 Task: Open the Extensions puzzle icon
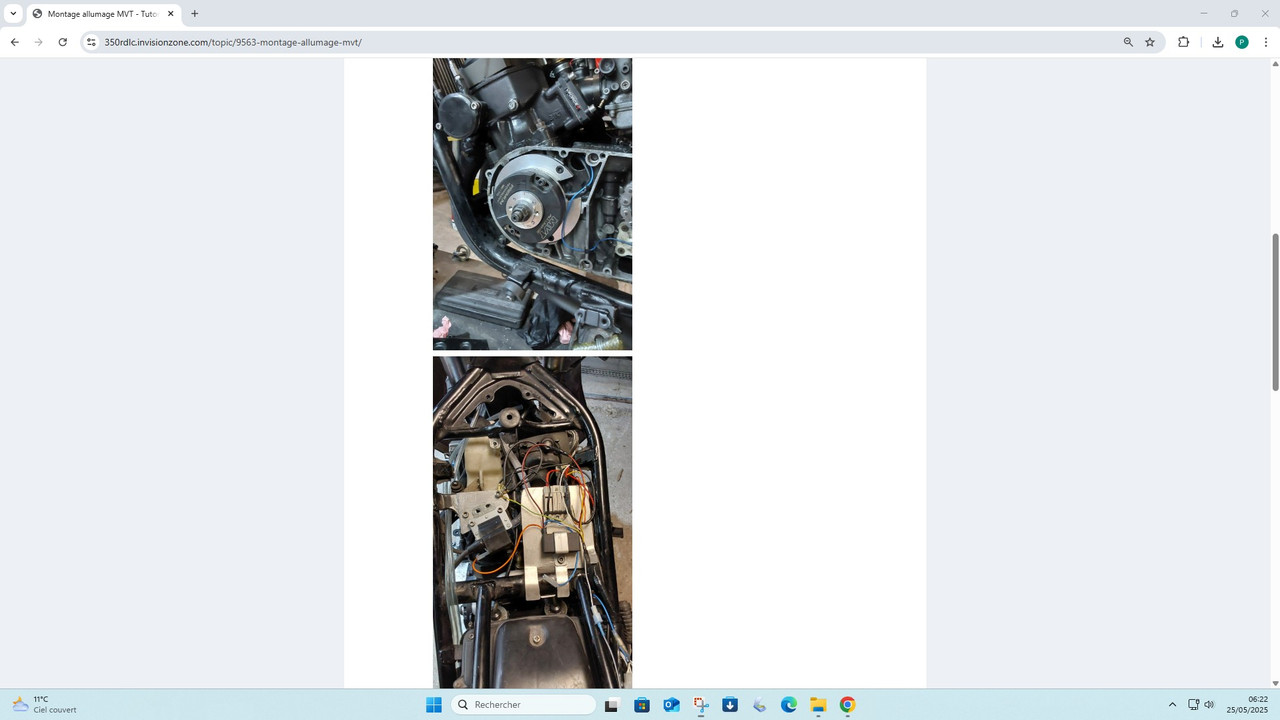(1183, 42)
